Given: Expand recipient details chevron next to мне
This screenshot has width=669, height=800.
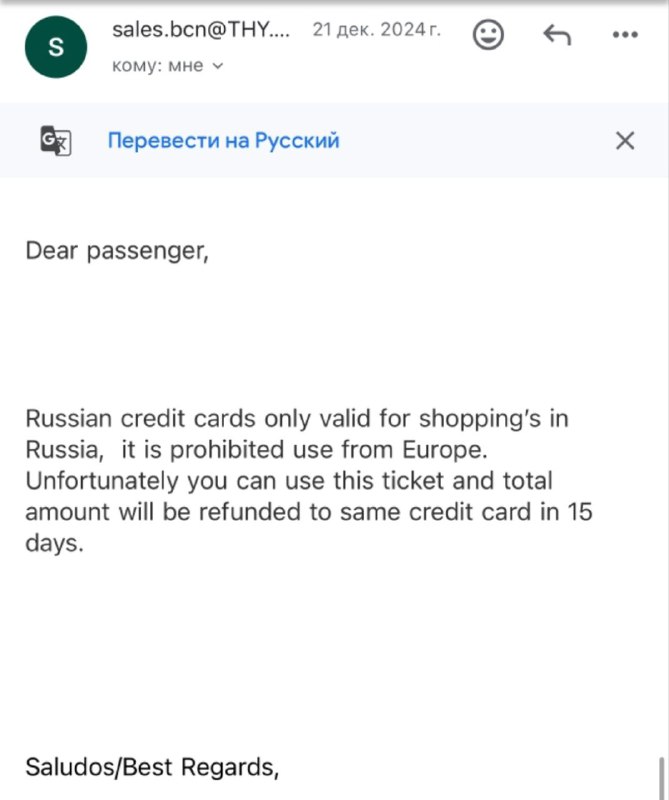Looking at the screenshot, I should click(x=218, y=66).
